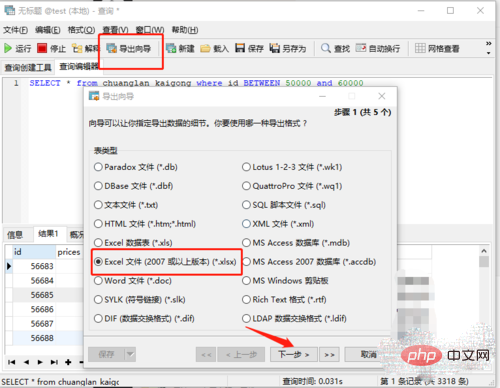Minimize the main query window
Image resolution: width=500 pixels, height=388 pixels.
click(x=421, y=11)
